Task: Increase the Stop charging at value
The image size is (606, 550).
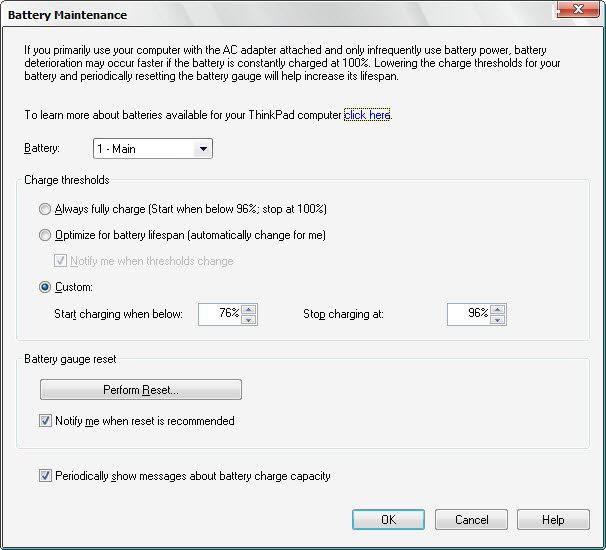Action: coord(497,310)
